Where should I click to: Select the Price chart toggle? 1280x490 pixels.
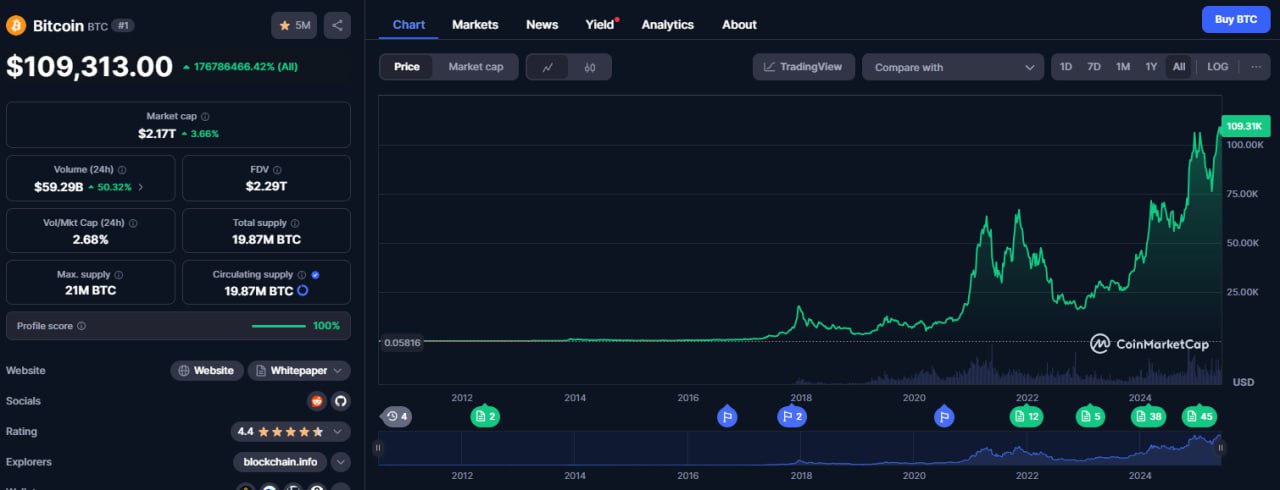tap(407, 67)
